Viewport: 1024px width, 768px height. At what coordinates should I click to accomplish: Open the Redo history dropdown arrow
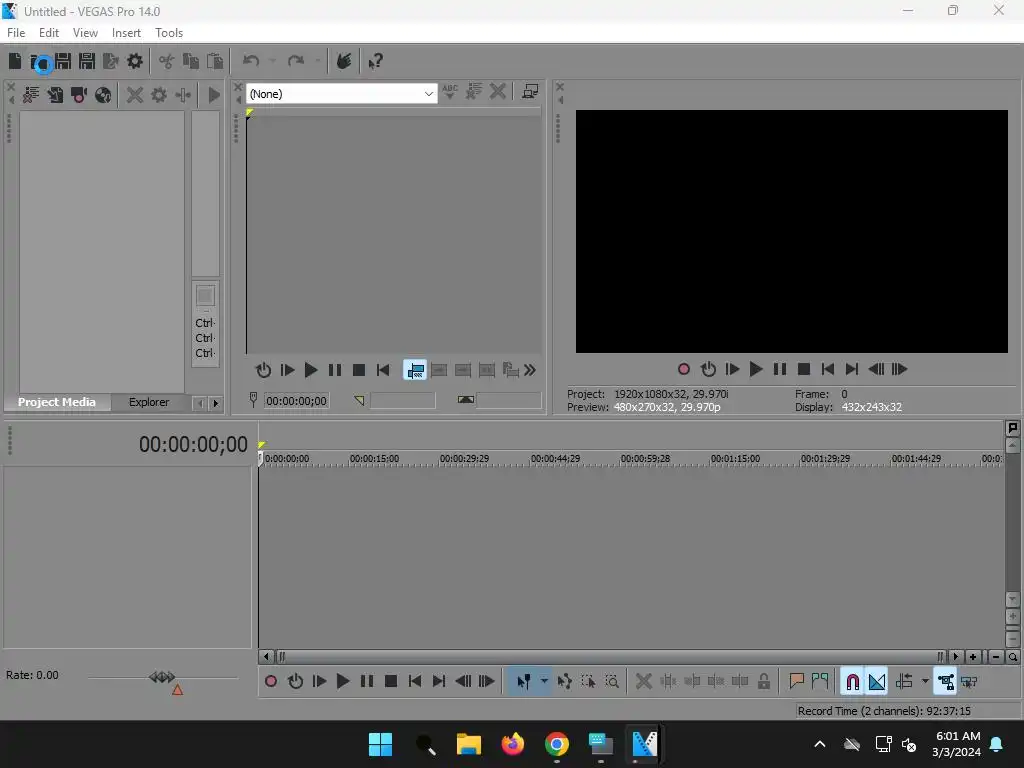[317, 61]
